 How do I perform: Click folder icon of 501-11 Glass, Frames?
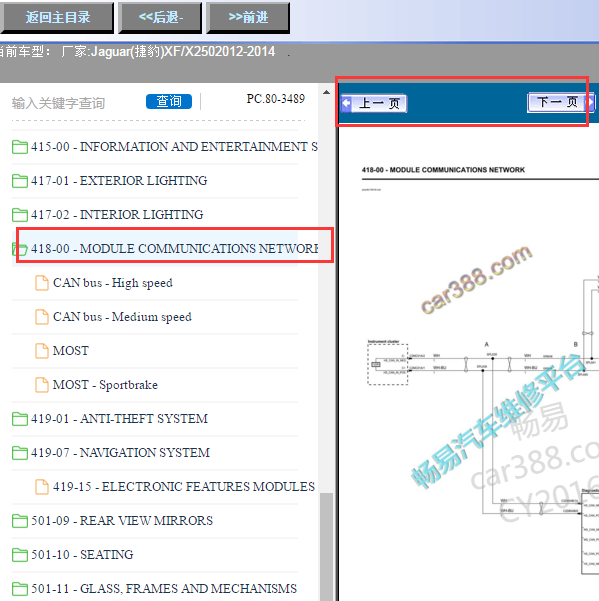pyautogui.click(x=20, y=589)
